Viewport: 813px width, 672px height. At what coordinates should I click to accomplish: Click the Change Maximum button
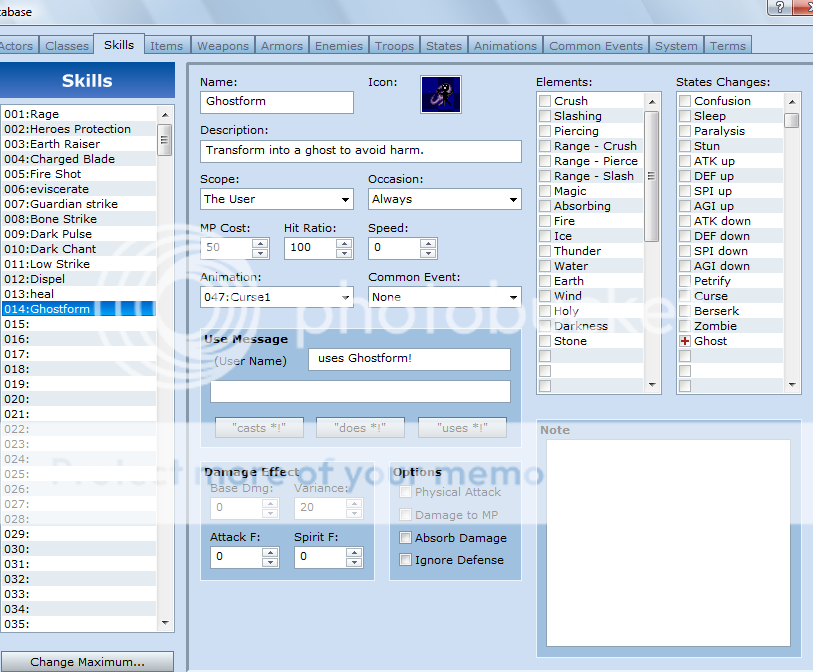pos(87,662)
